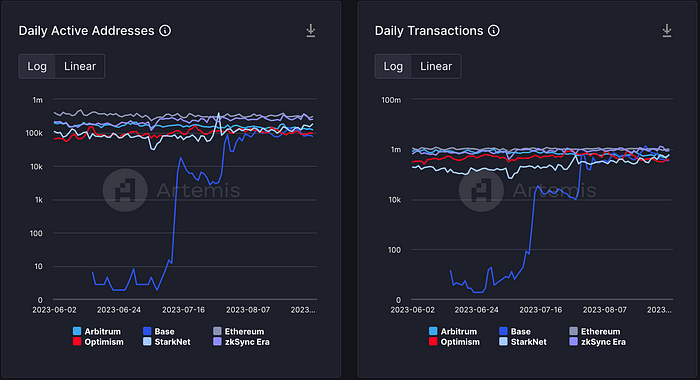Click Artemis watermark logo in transactions chart

pyautogui.click(x=481, y=190)
